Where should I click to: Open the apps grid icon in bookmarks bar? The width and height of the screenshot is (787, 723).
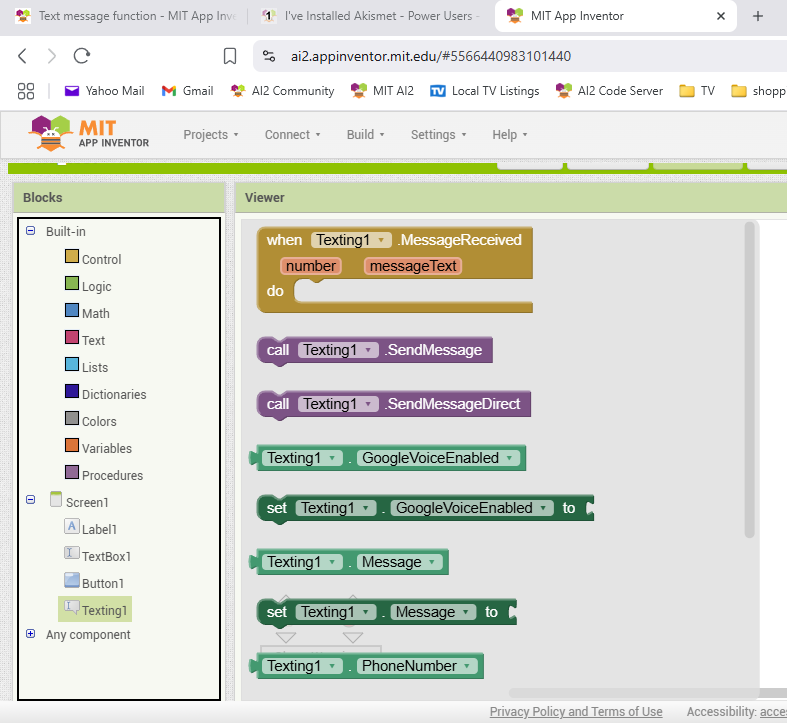[x=26, y=91]
